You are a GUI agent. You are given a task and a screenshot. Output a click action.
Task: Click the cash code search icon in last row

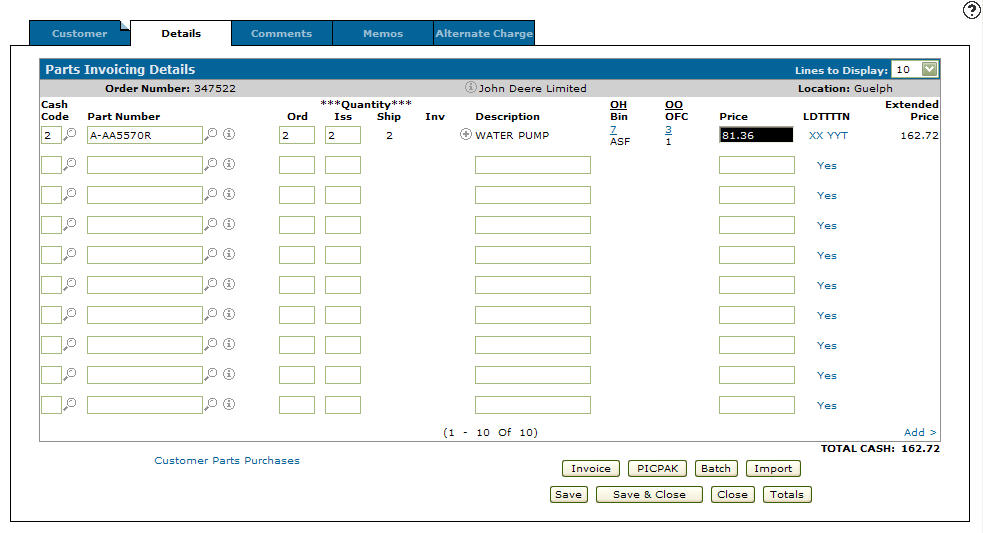click(x=70, y=404)
